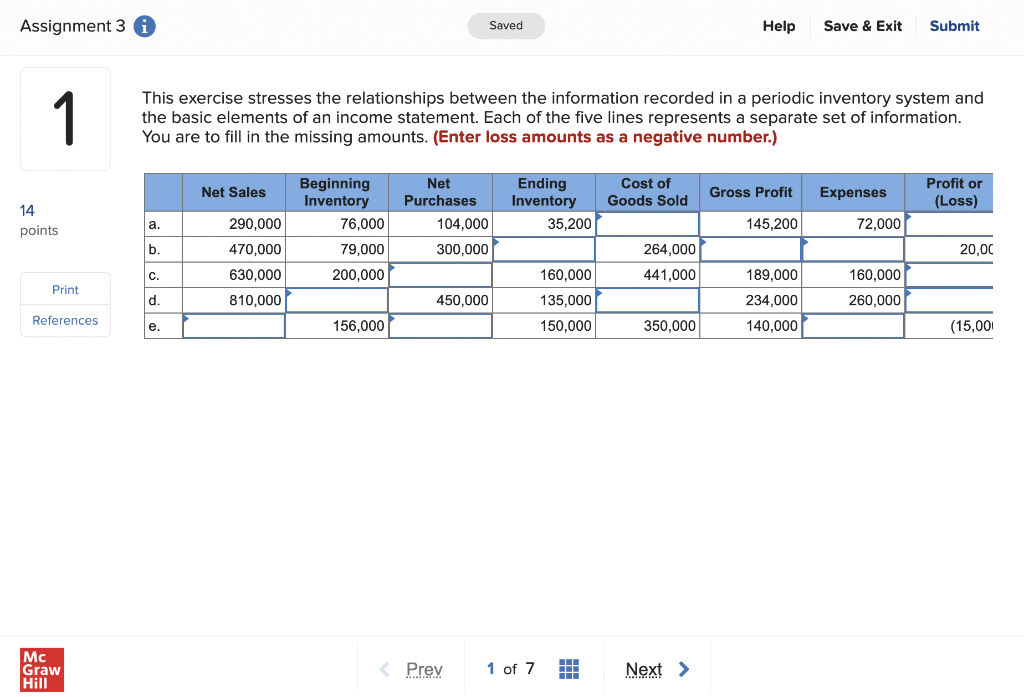Click row e Net Sales blank field
Screen dimensions: 1024x697
233,324
